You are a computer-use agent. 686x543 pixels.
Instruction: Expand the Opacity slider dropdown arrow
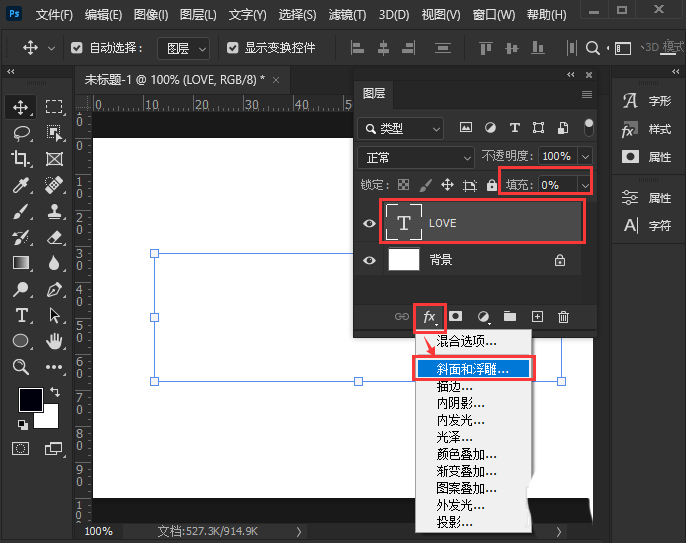pyautogui.click(x=585, y=156)
